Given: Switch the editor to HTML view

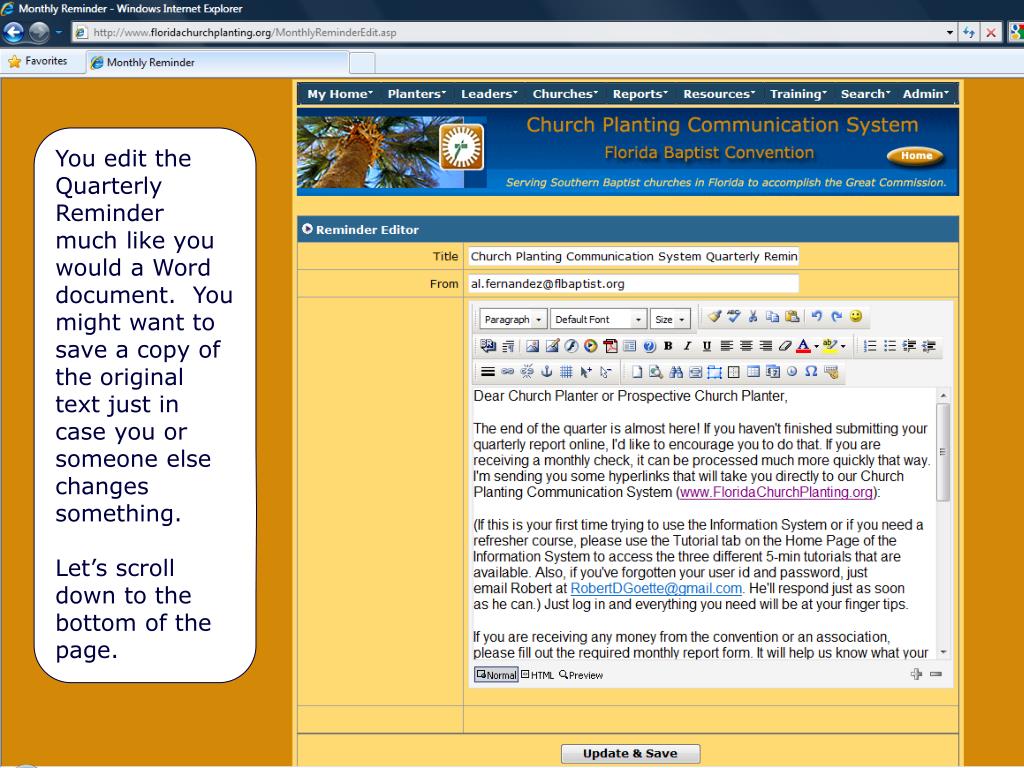Looking at the screenshot, I should [x=537, y=675].
